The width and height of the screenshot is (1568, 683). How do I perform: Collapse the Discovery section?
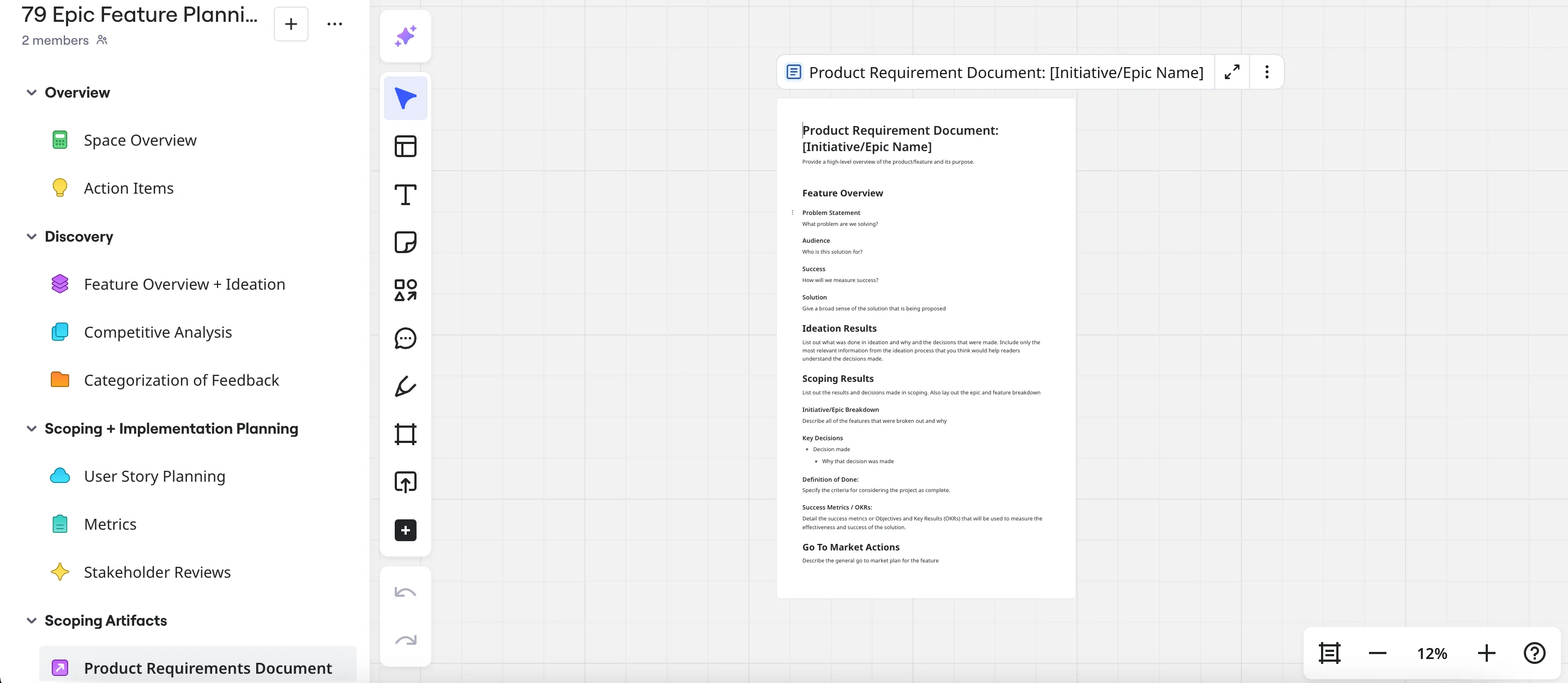click(32, 236)
